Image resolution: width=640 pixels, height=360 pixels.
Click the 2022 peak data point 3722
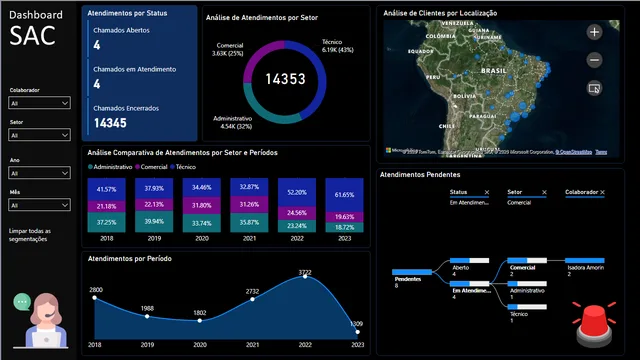(x=305, y=277)
